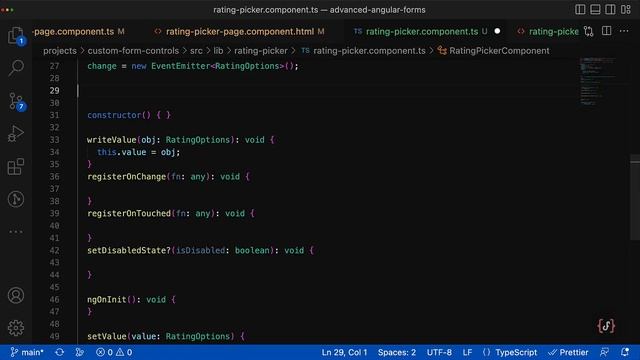Click isDisabled parameter on line 42
The width and height of the screenshot is (640, 360).
(x=200, y=250)
